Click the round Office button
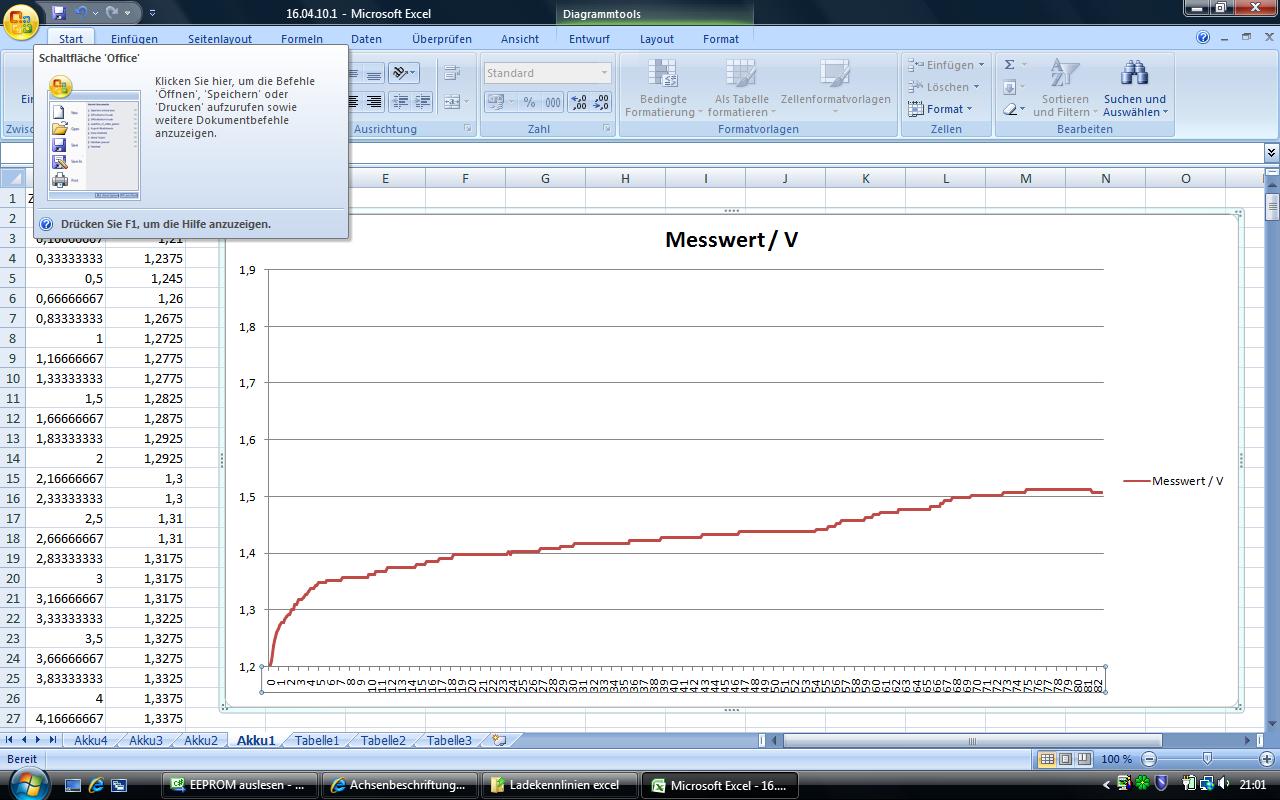1280x800 pixels. [21, 21]
